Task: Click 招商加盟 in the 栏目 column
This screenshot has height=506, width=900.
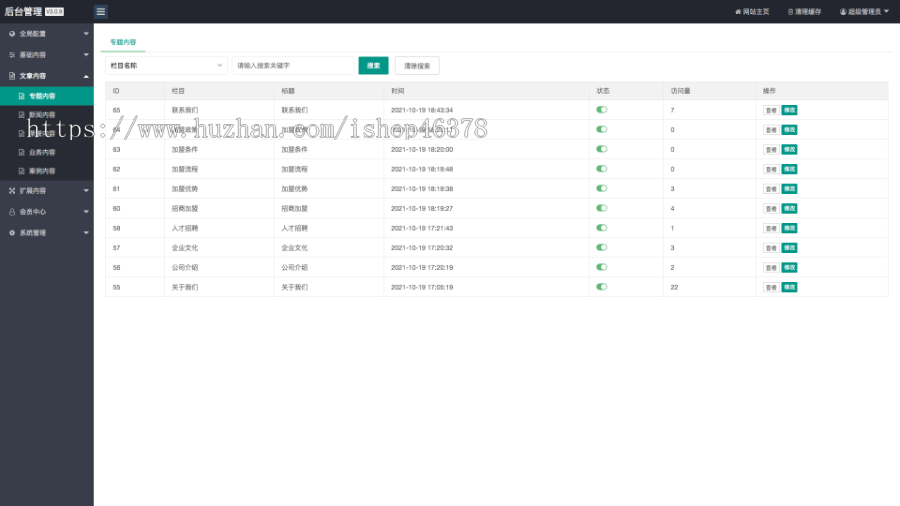Action: (x=185, y=208)
